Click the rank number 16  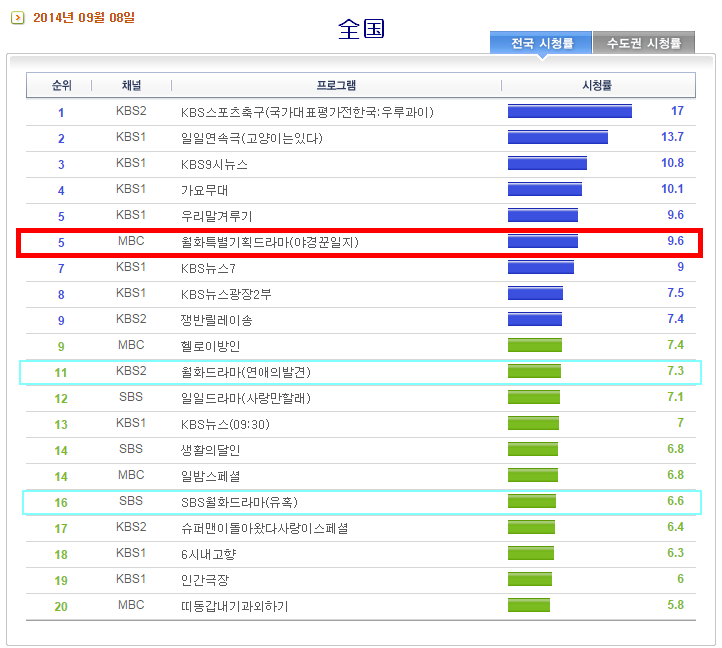point(61,502)
